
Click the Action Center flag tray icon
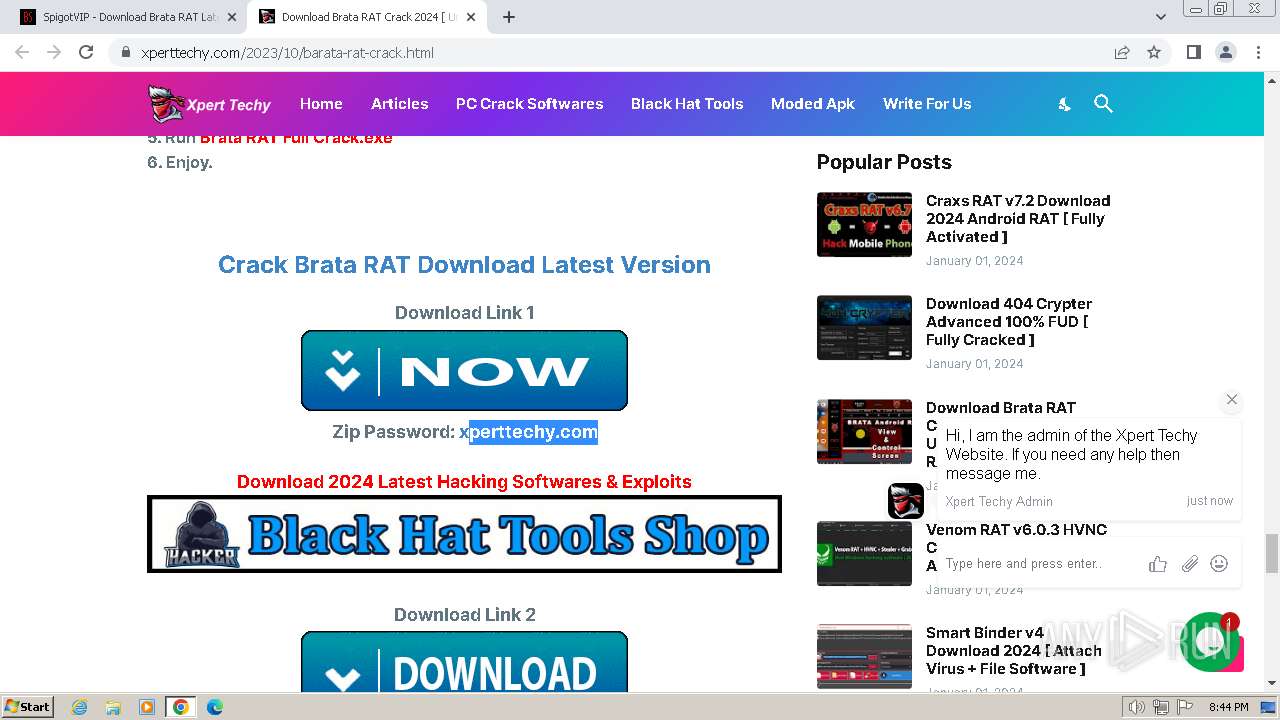coord(1183,707)
